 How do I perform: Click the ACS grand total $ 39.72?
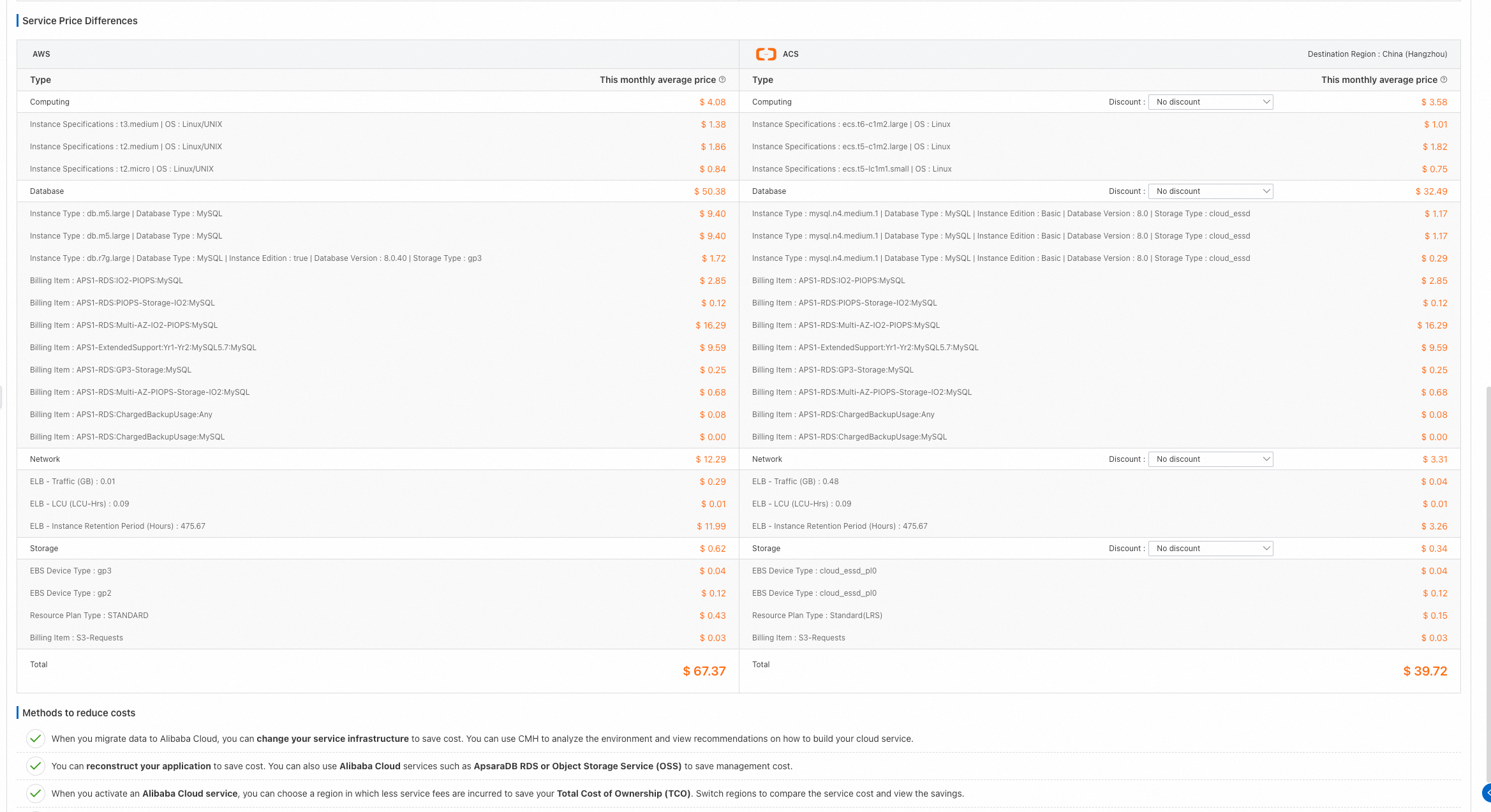[x=1425, y=671]
